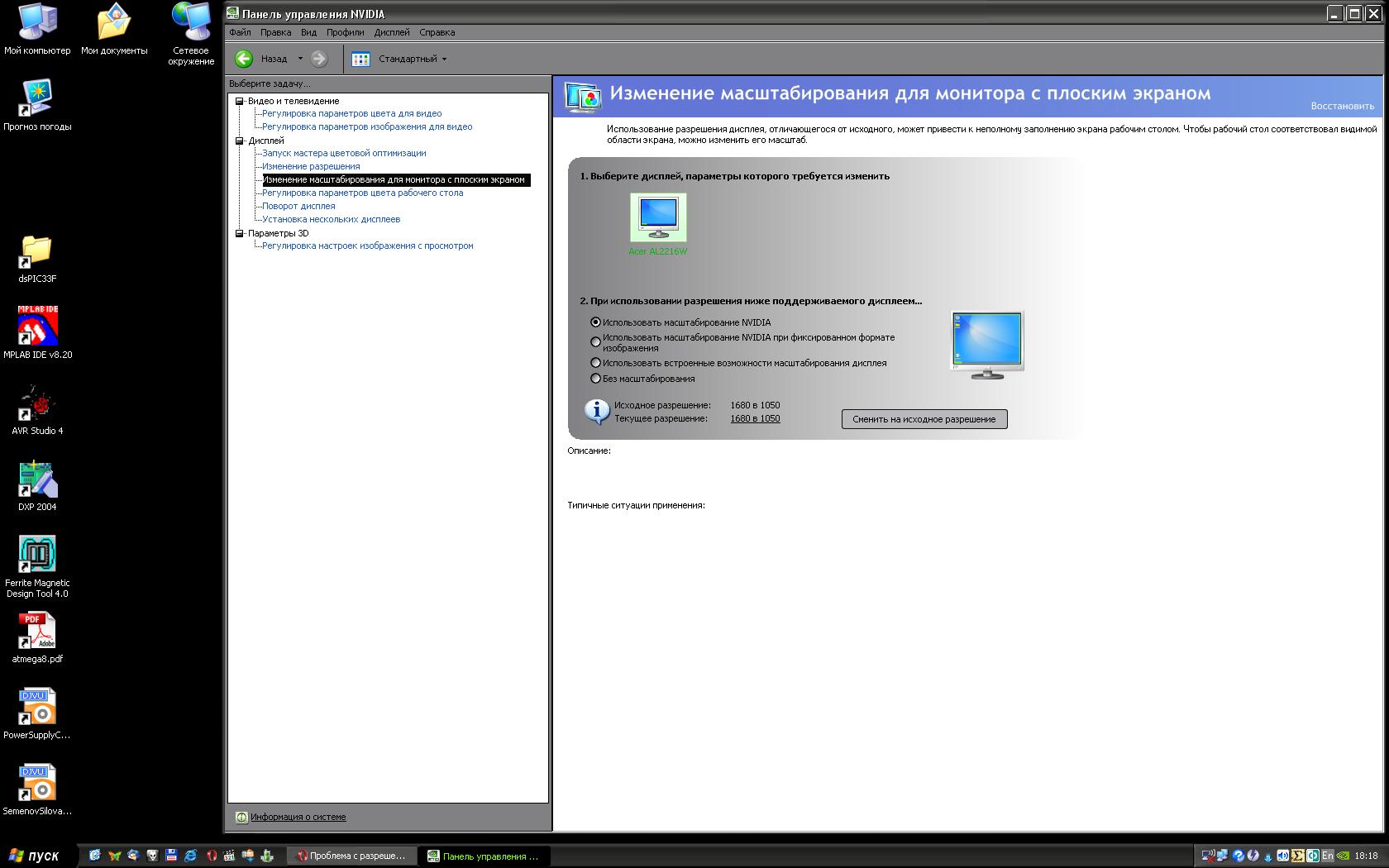Click the DXP 2004 desktop icon
This screenshot has height=868, width=1389.
coord(37,479)
